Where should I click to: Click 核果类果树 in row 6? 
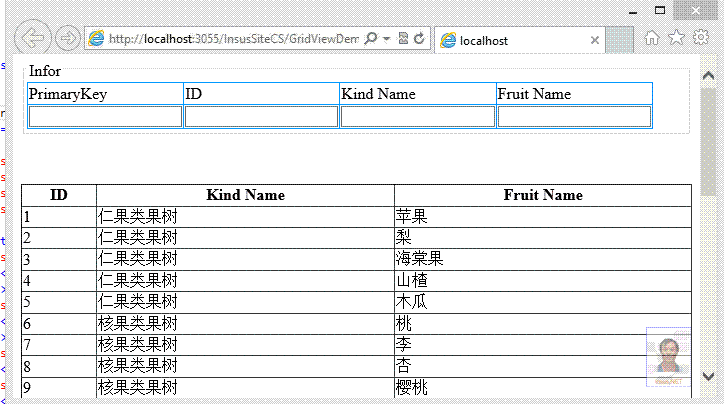[138, 324]
